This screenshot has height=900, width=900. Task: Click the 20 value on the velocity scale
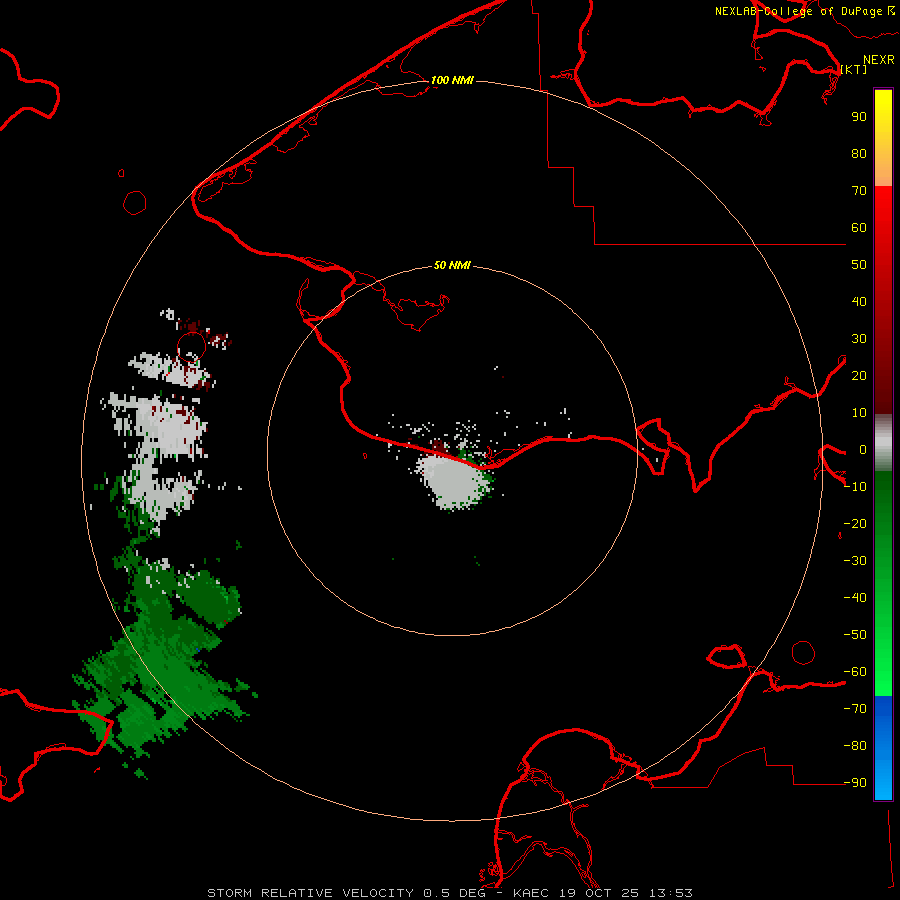[859, 375]
